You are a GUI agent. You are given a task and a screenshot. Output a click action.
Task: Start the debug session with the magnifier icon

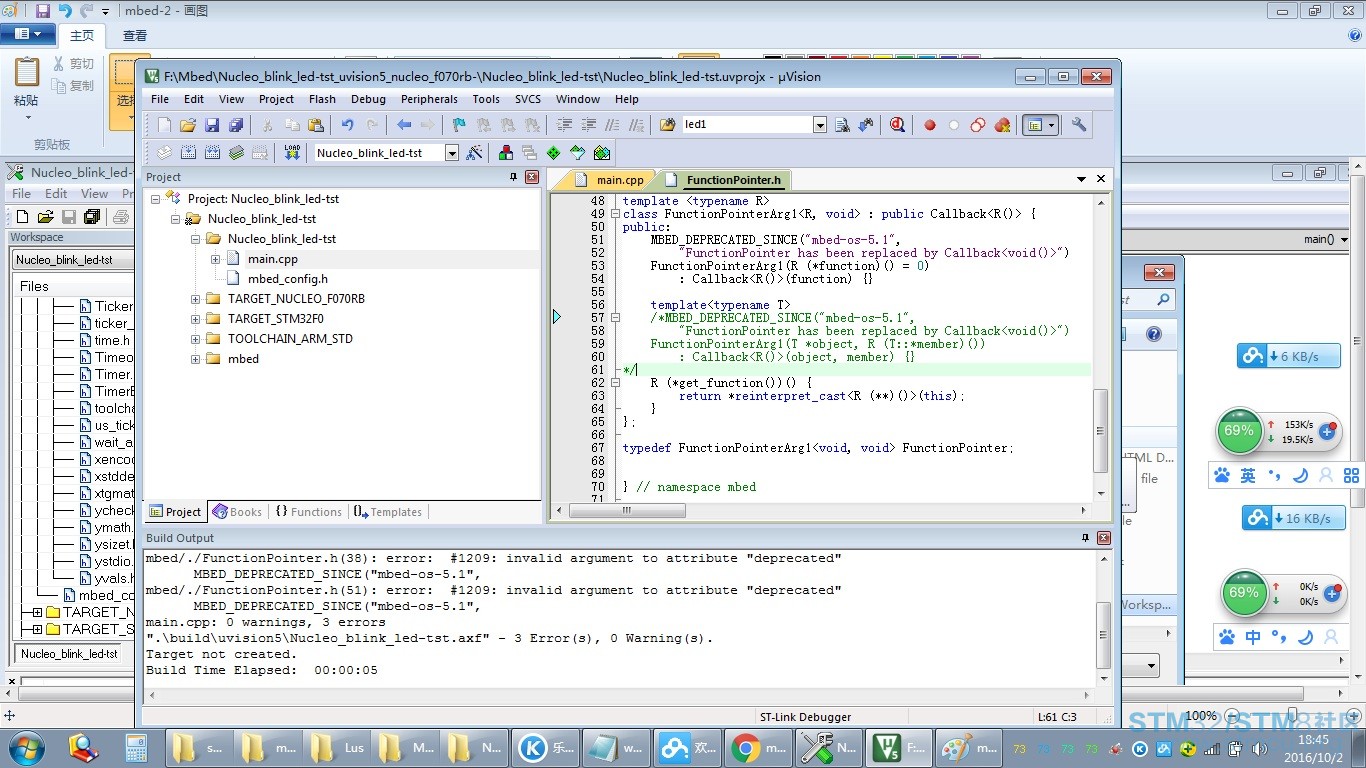[897, 125]
